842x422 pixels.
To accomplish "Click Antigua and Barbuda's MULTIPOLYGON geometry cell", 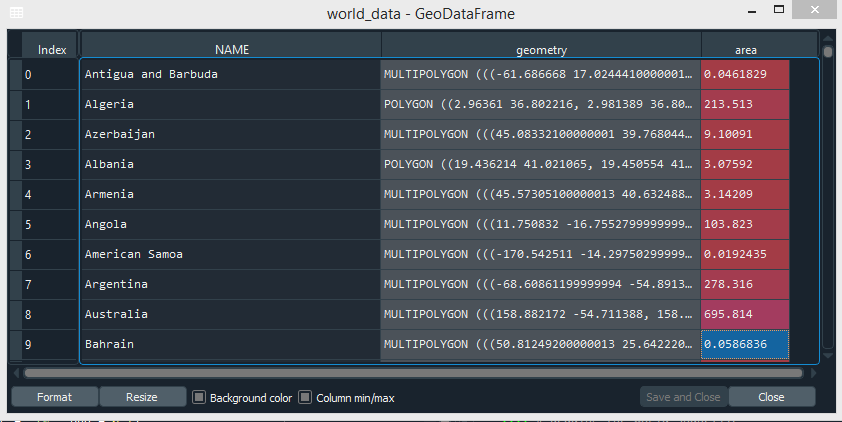I will click(x=540, y=74).
